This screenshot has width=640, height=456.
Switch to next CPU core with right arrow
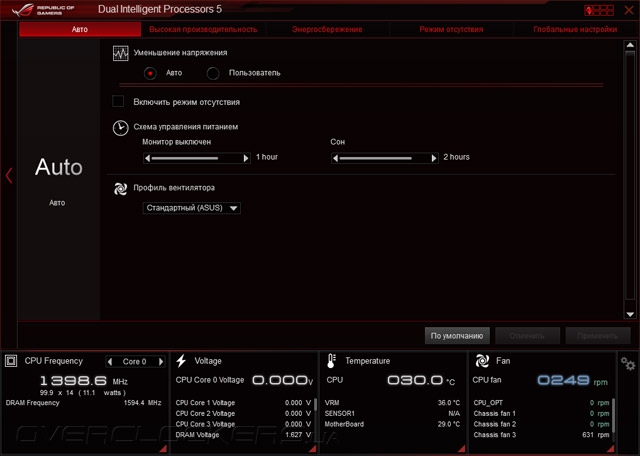pos(161,362)
